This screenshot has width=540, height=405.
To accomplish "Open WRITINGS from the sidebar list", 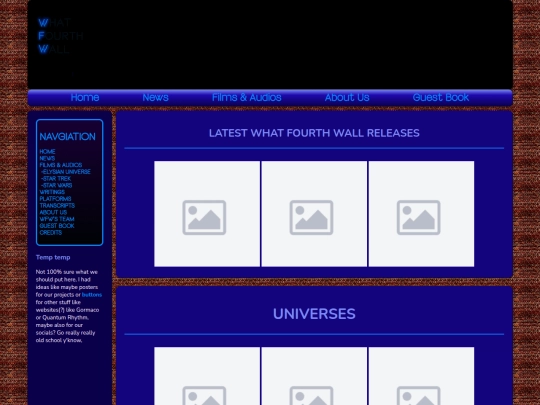I will coord(52,192).
